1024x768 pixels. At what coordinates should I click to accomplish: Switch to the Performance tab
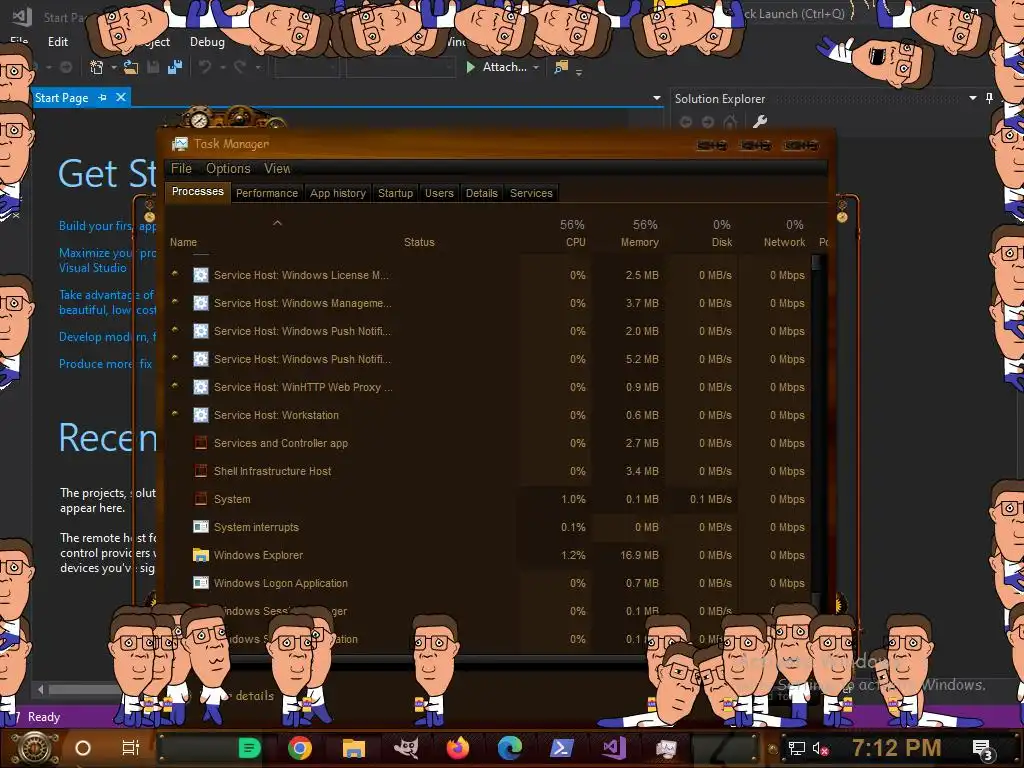point(266,193)
